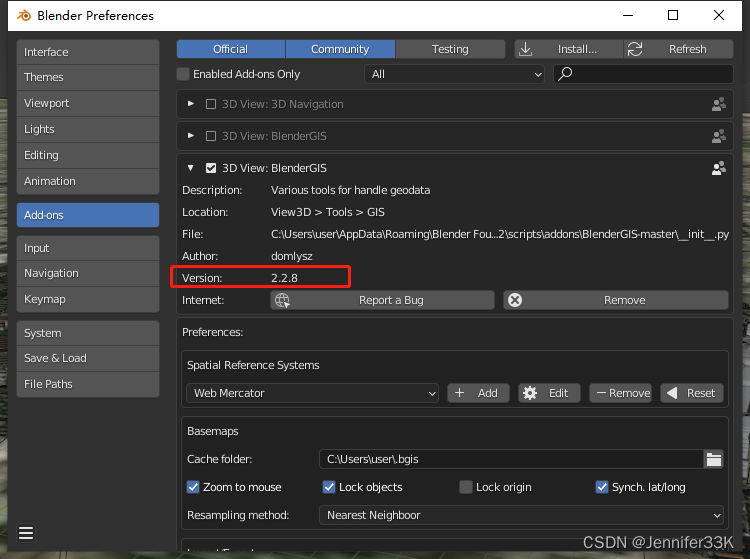Open System preferences

(x=88, y=333)
